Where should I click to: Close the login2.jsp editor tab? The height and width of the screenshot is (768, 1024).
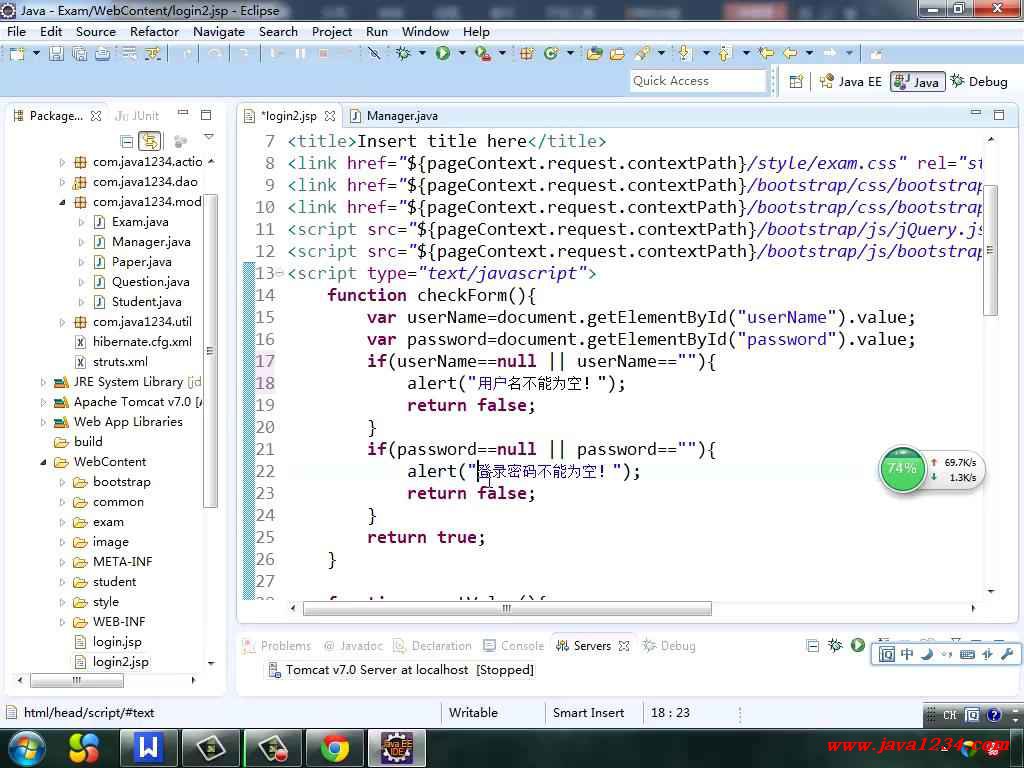[x=330, y=116]
